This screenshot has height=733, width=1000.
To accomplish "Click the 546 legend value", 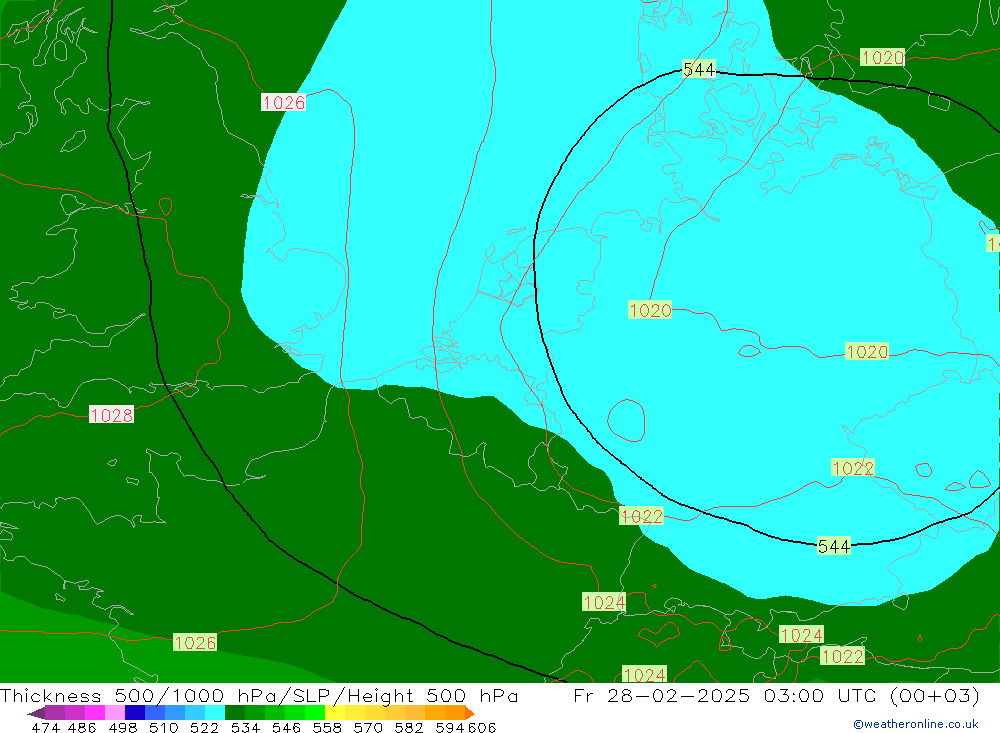I will point(286,727).
